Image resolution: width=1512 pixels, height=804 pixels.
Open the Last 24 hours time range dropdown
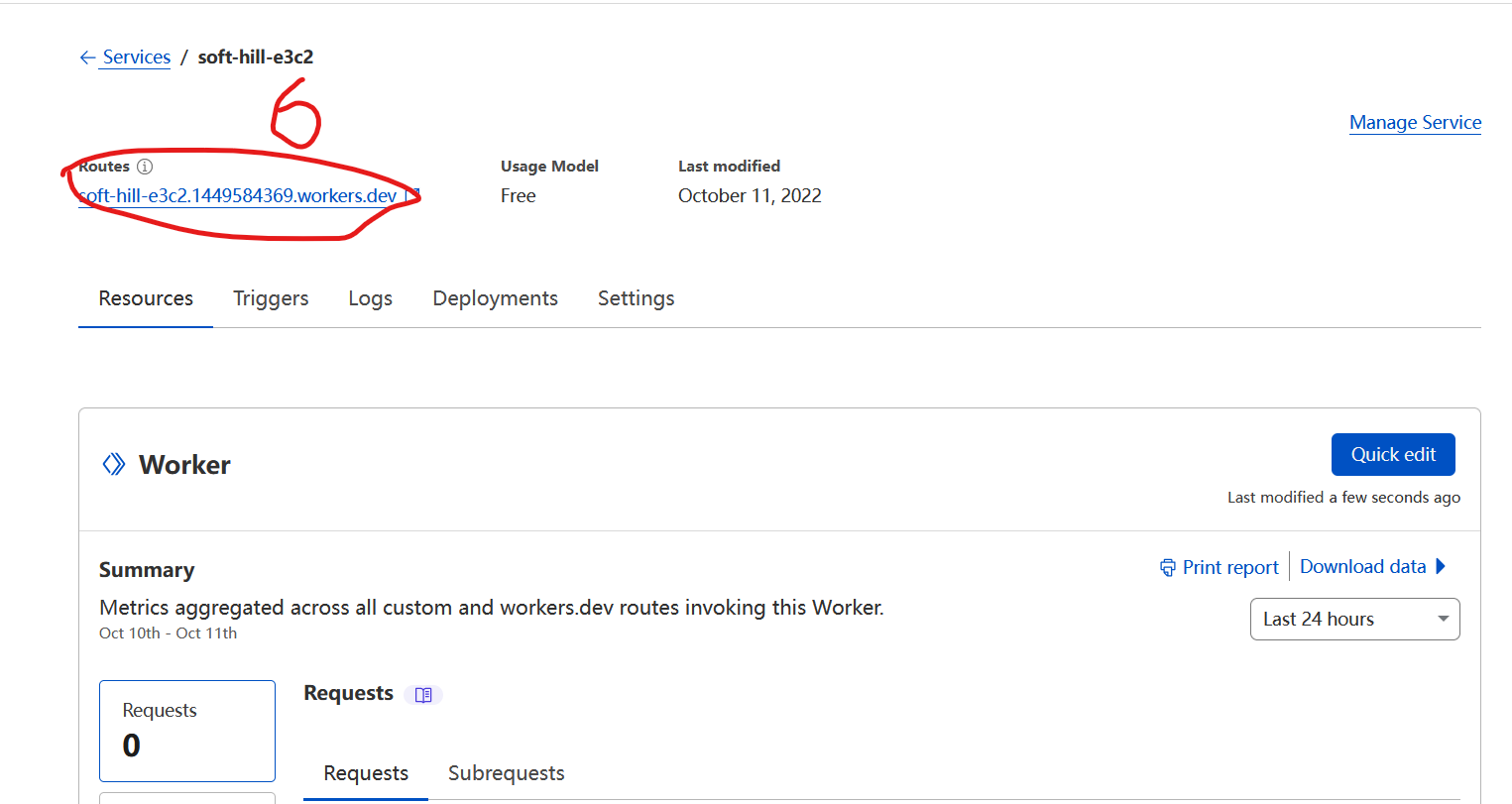[1354, 619]
